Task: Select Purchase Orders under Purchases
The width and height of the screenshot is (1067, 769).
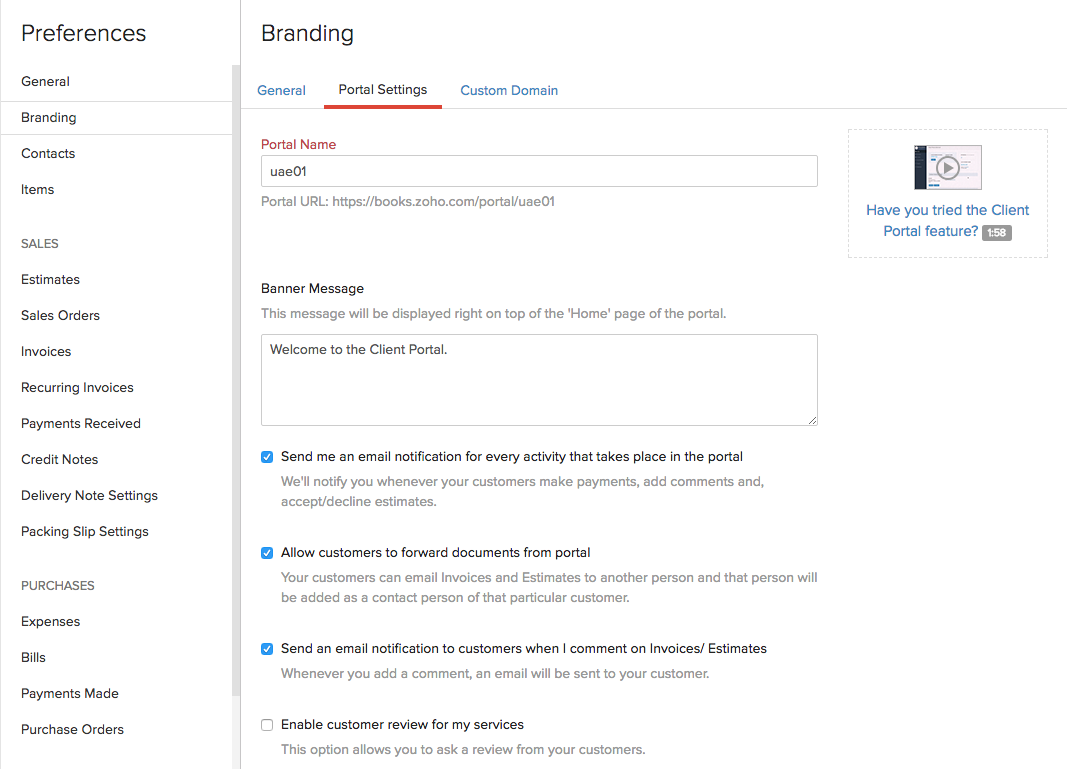Action: (72, 729)
